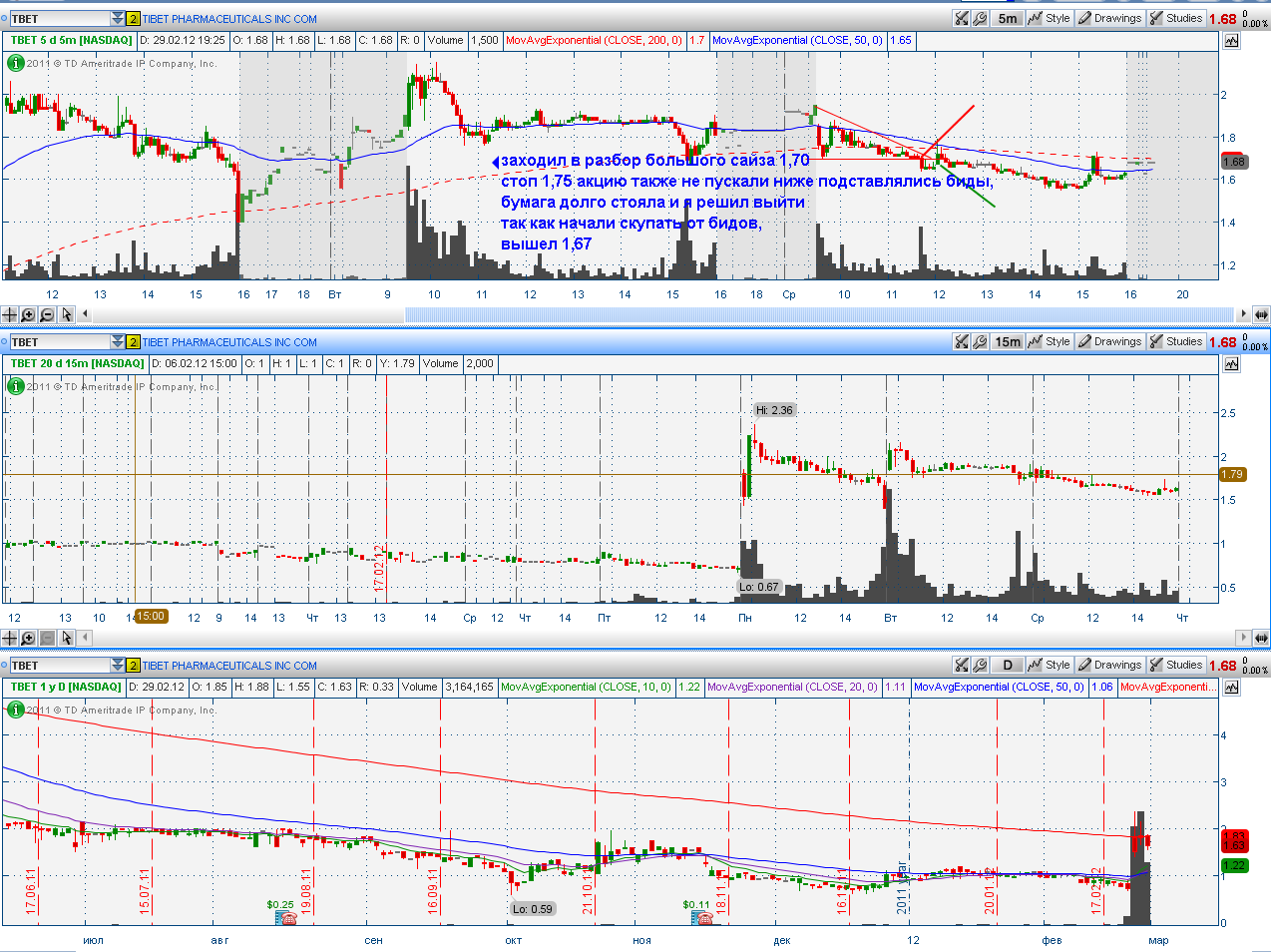The image size is (1271, 952).
Task: Open Studies menu on the 5m chart
Action: [1176, 18]
